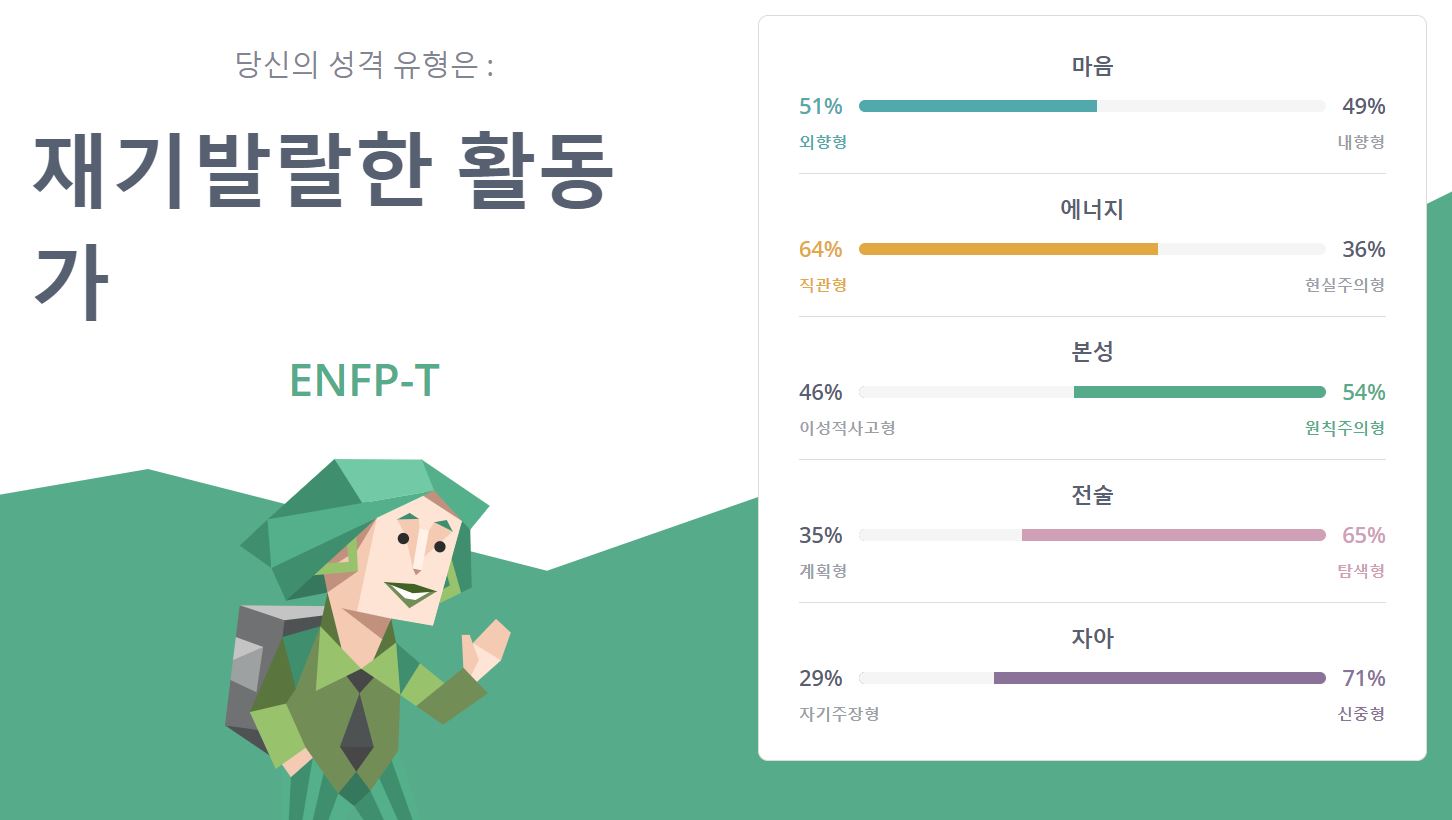1452x820 pixels.
Task: Select the 이성적사고형 label
Action: coord(847,428)
